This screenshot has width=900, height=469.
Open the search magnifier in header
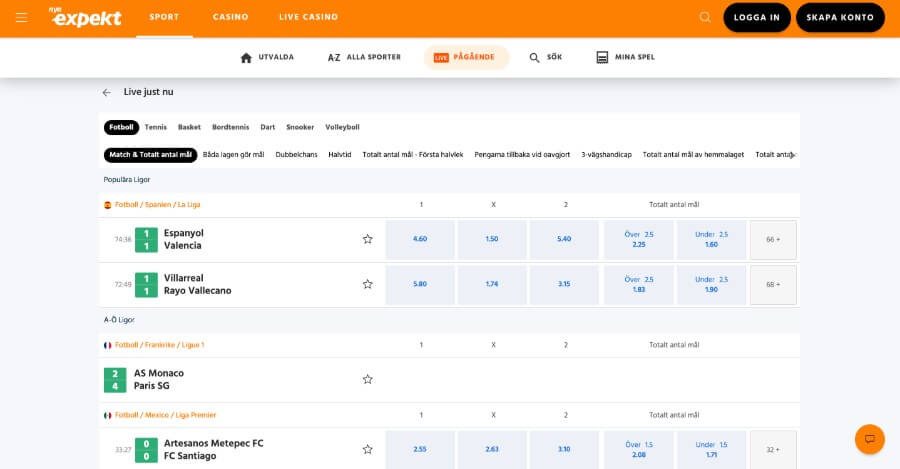coord(705,17)
